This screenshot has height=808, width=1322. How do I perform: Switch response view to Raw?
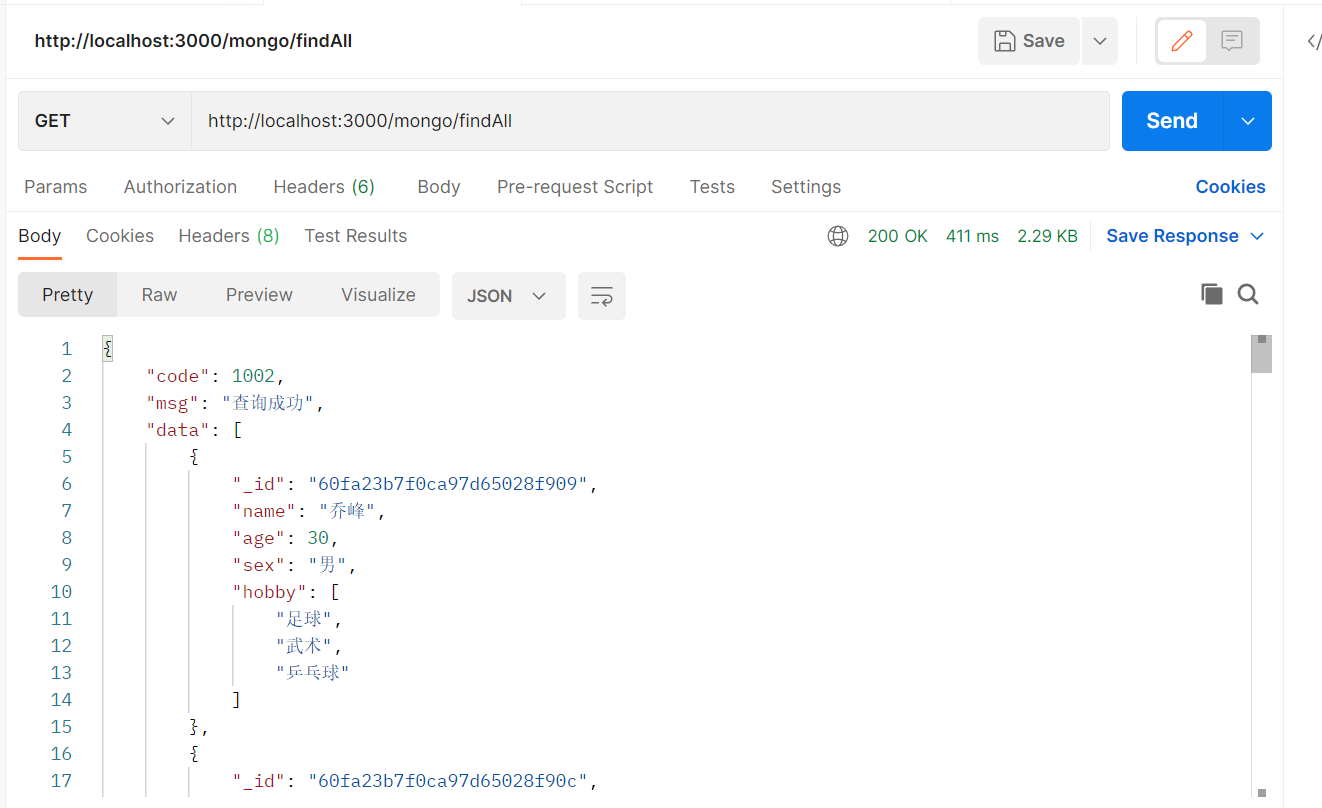tap(159, 295)
